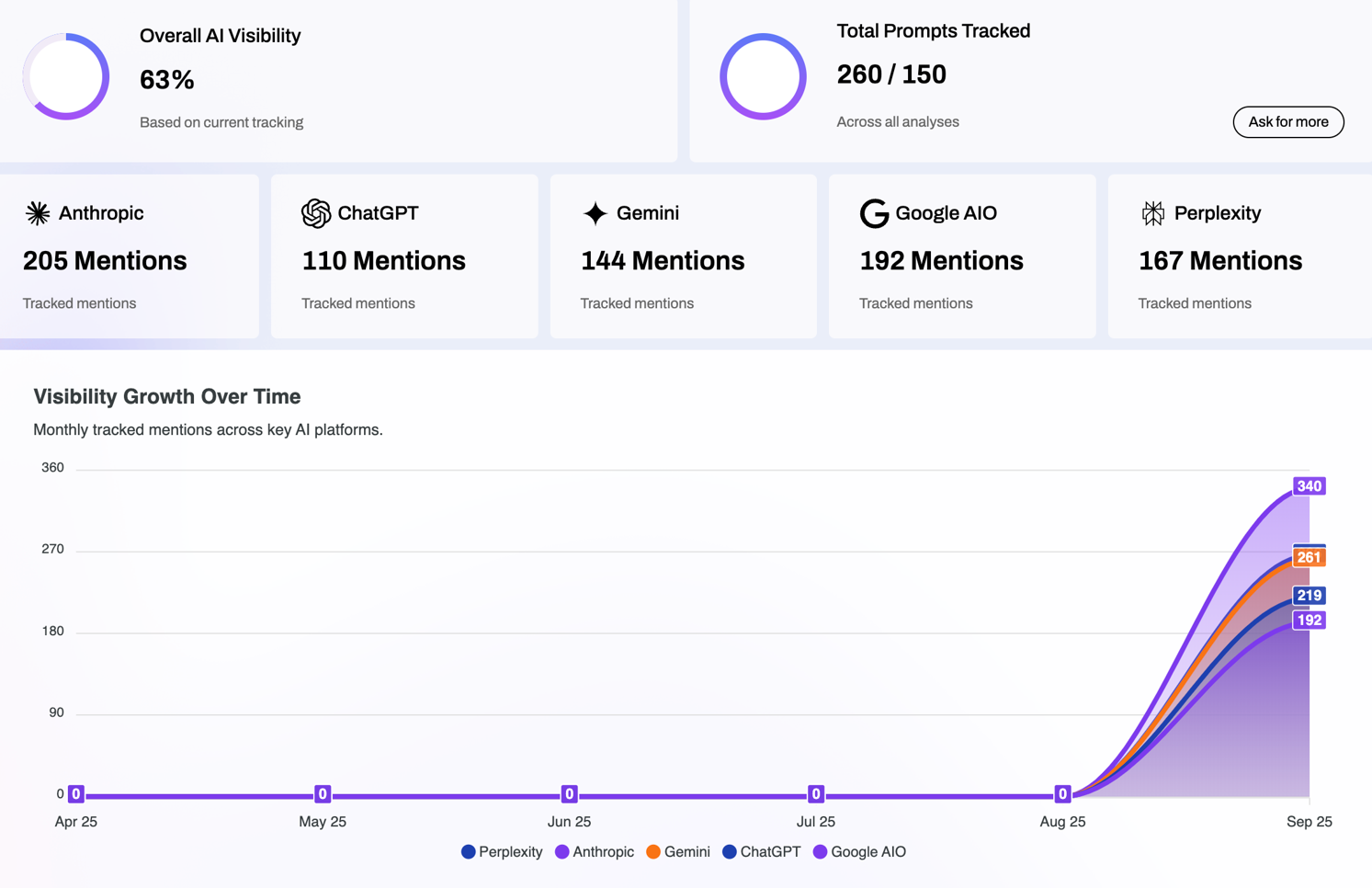Toggle ChatGPT series in chart legend
Screen dimensions: 1372x888
tap(762, 852)
